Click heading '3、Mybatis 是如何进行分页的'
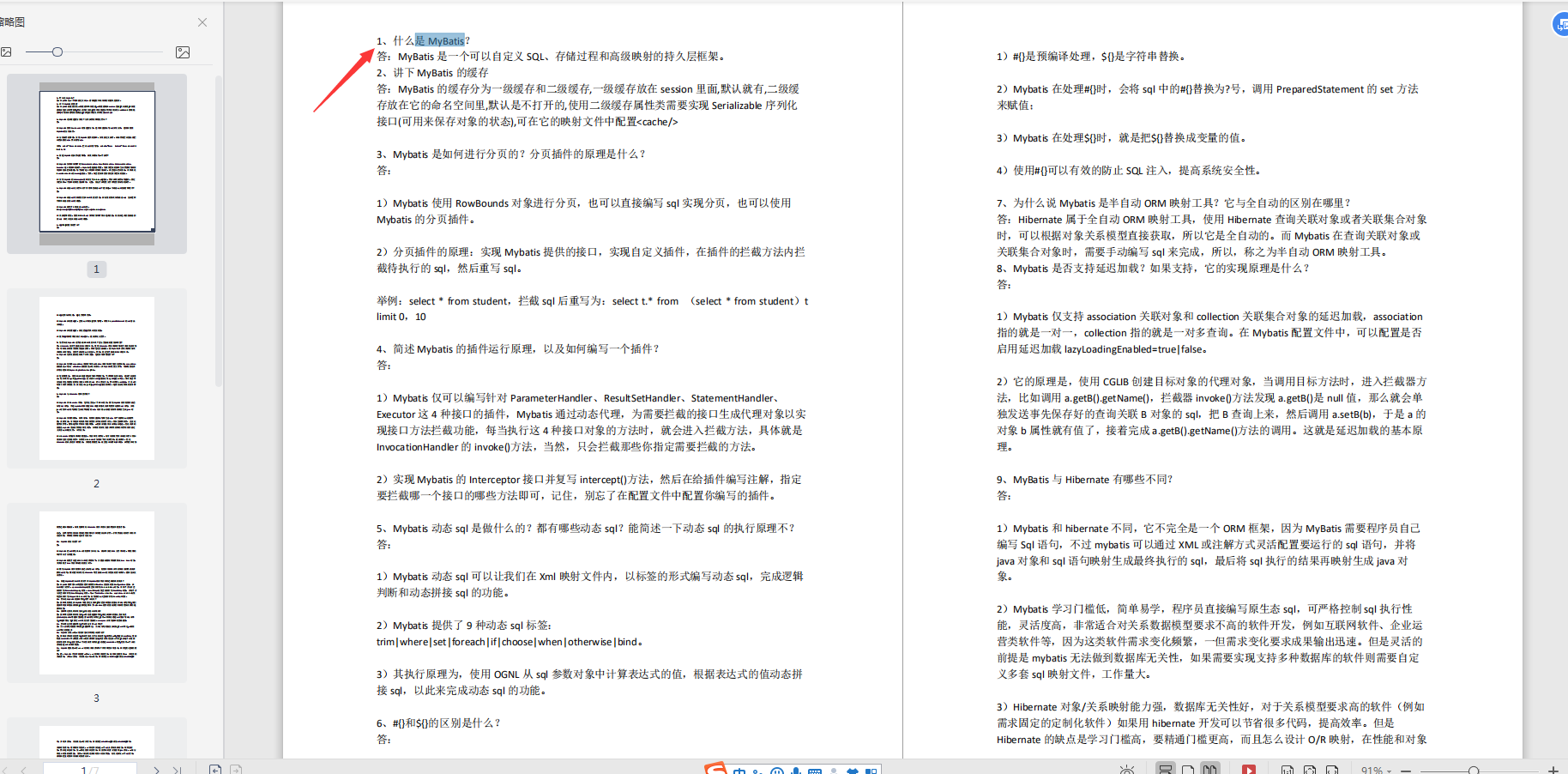 (x=510, y=154)
